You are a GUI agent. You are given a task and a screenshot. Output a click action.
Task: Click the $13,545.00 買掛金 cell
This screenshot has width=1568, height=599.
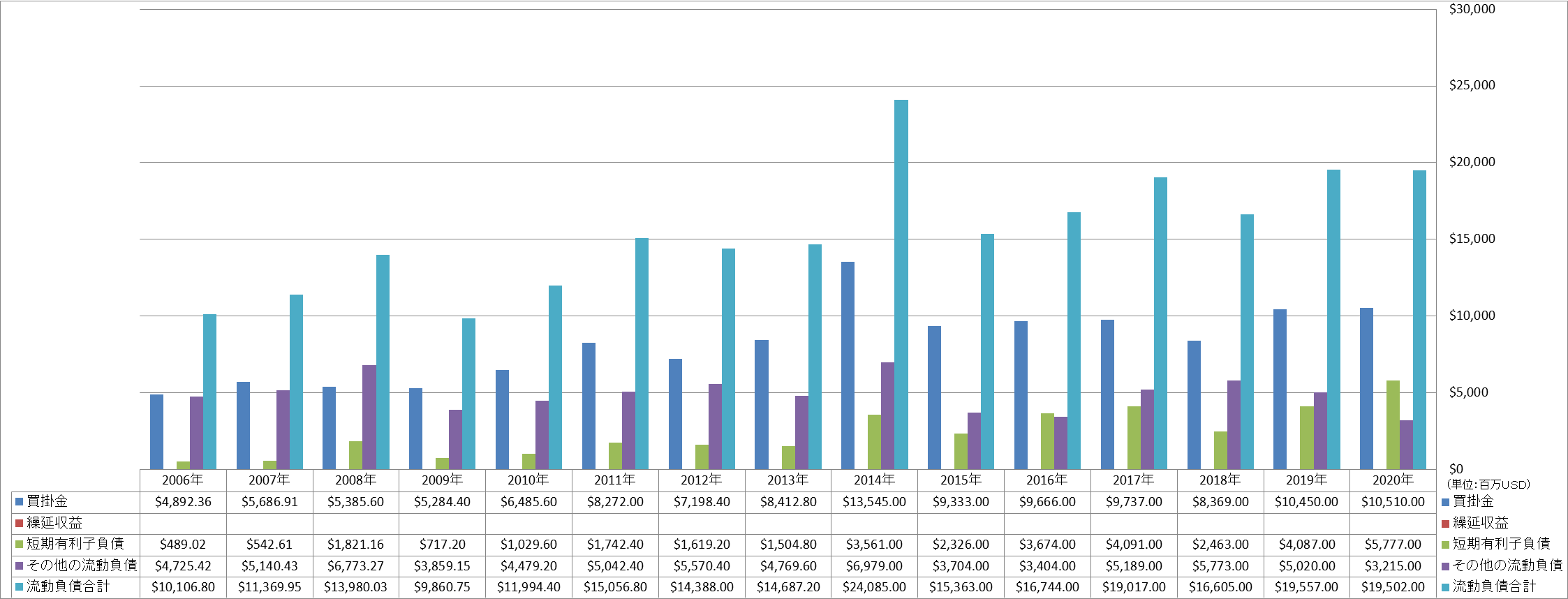click(x=874, y=502)
